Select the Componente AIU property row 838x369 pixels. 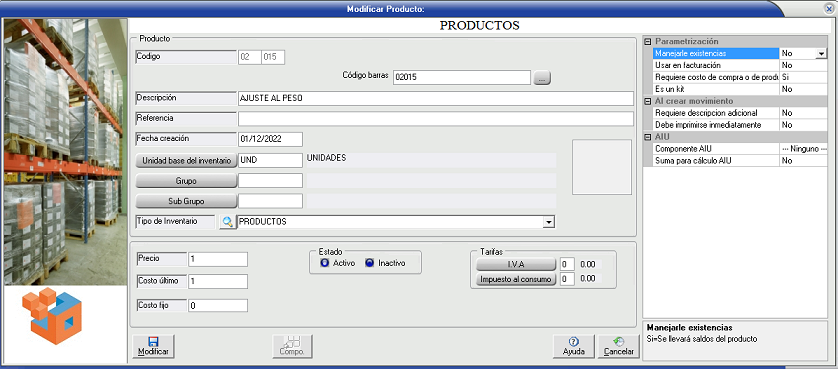click(740, 149)
